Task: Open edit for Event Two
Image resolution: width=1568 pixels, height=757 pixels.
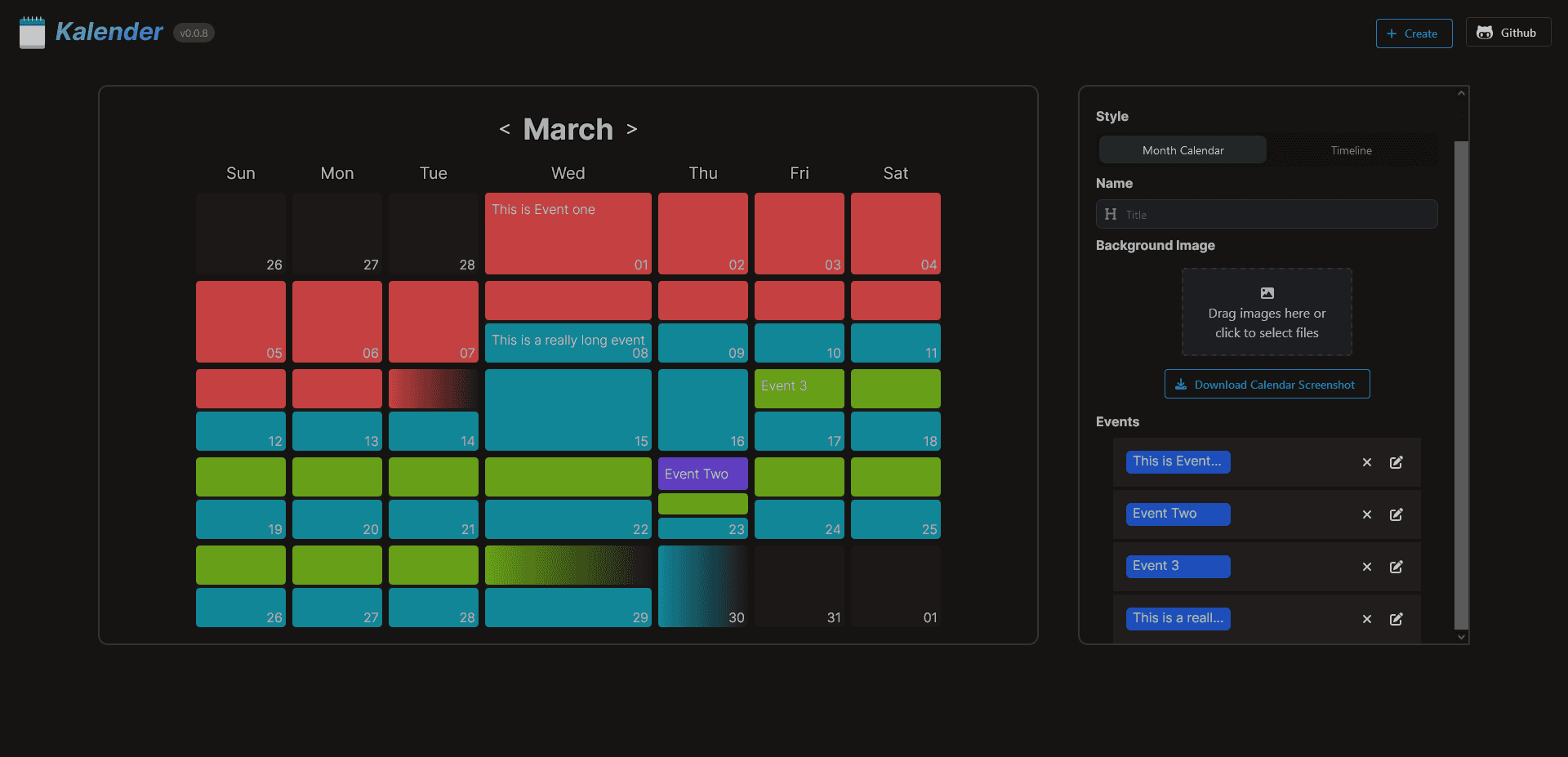Action: tap(1396, 514)
